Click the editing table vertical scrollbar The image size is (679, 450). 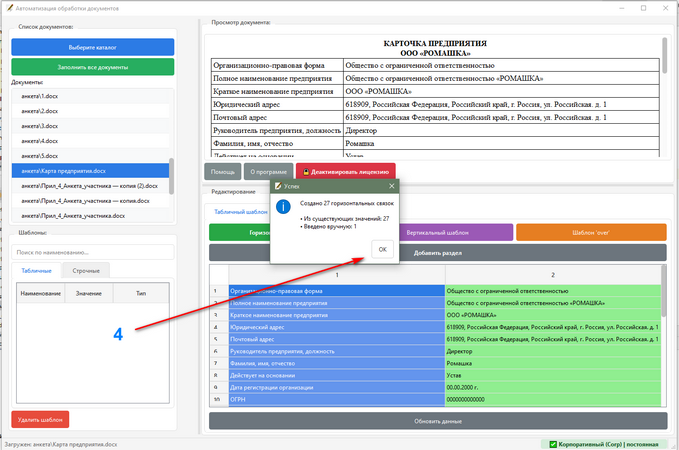click(664, 291)
